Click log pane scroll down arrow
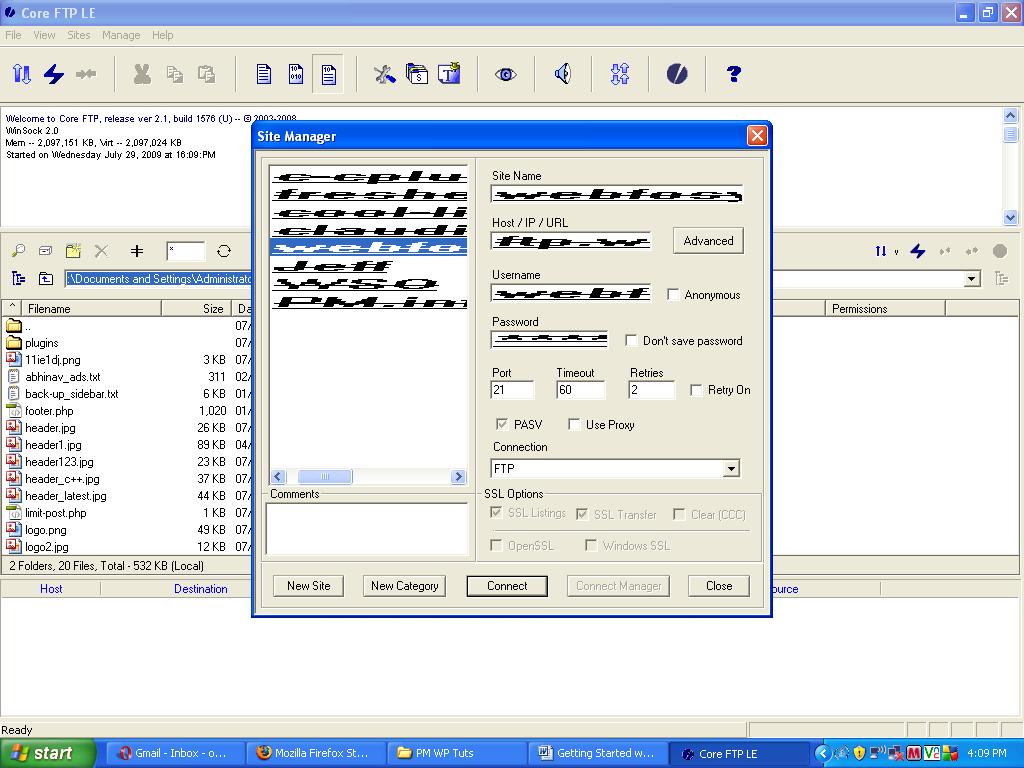1024x768 pixels. point(1010,217)
